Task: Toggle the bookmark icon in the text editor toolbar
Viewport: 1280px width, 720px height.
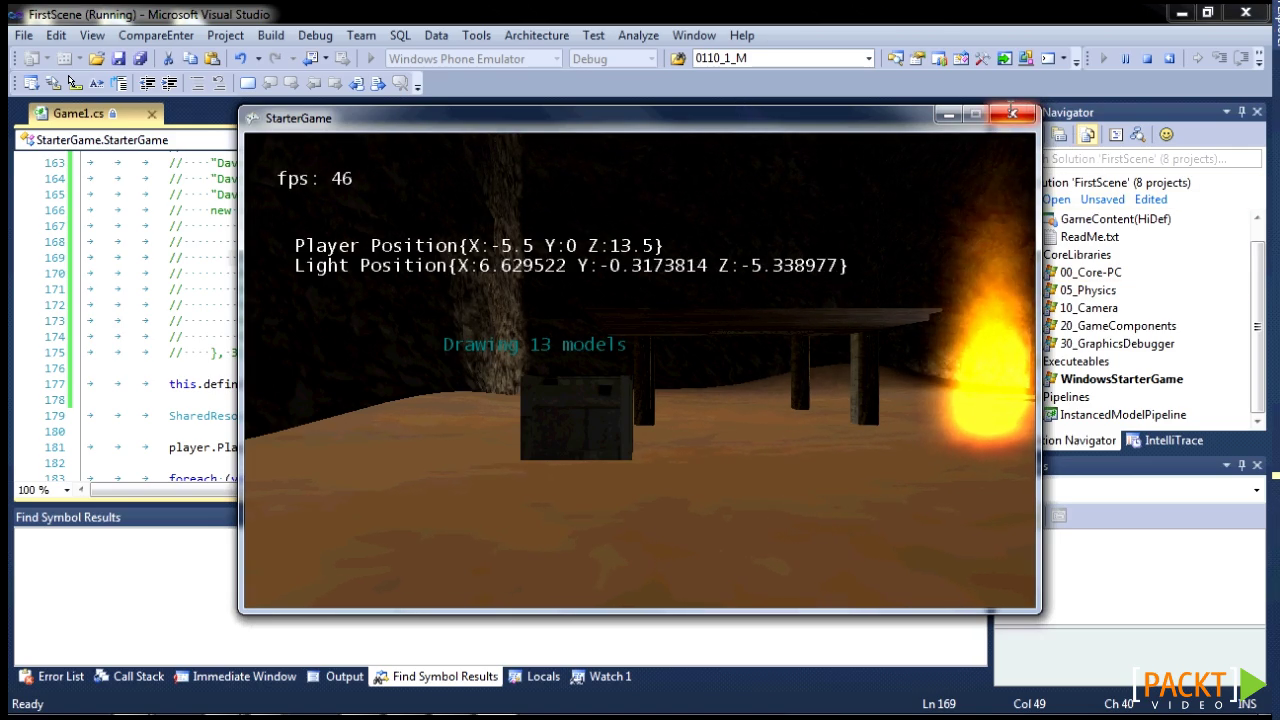Action: (x=248, y=84)
